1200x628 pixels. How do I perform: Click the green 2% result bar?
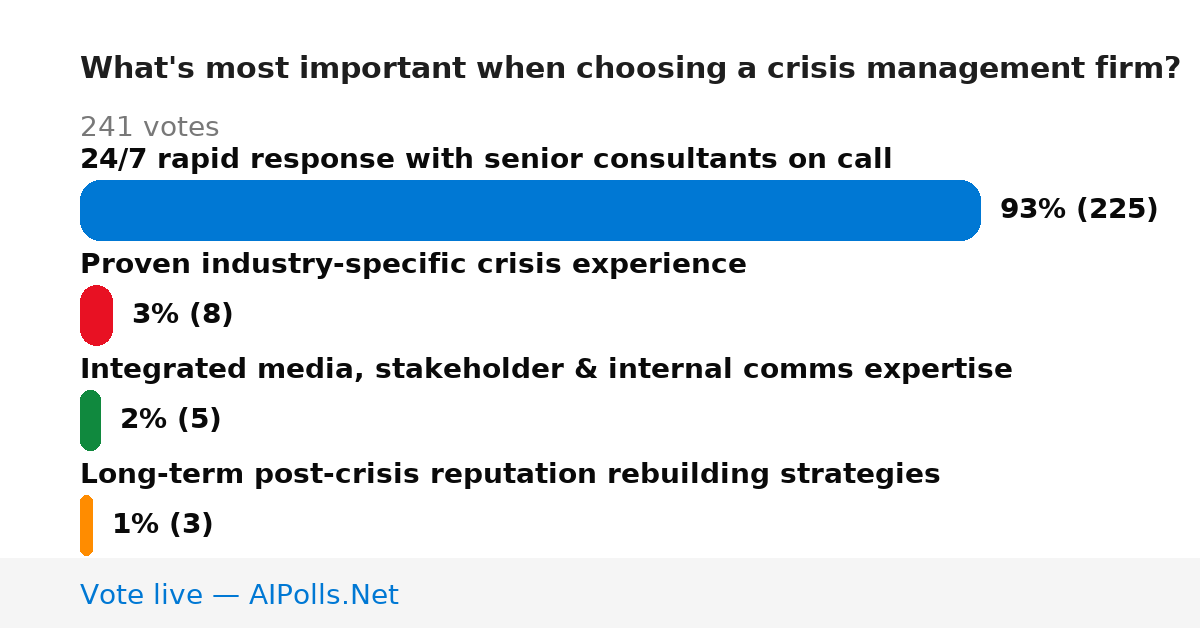coord(90,420)
